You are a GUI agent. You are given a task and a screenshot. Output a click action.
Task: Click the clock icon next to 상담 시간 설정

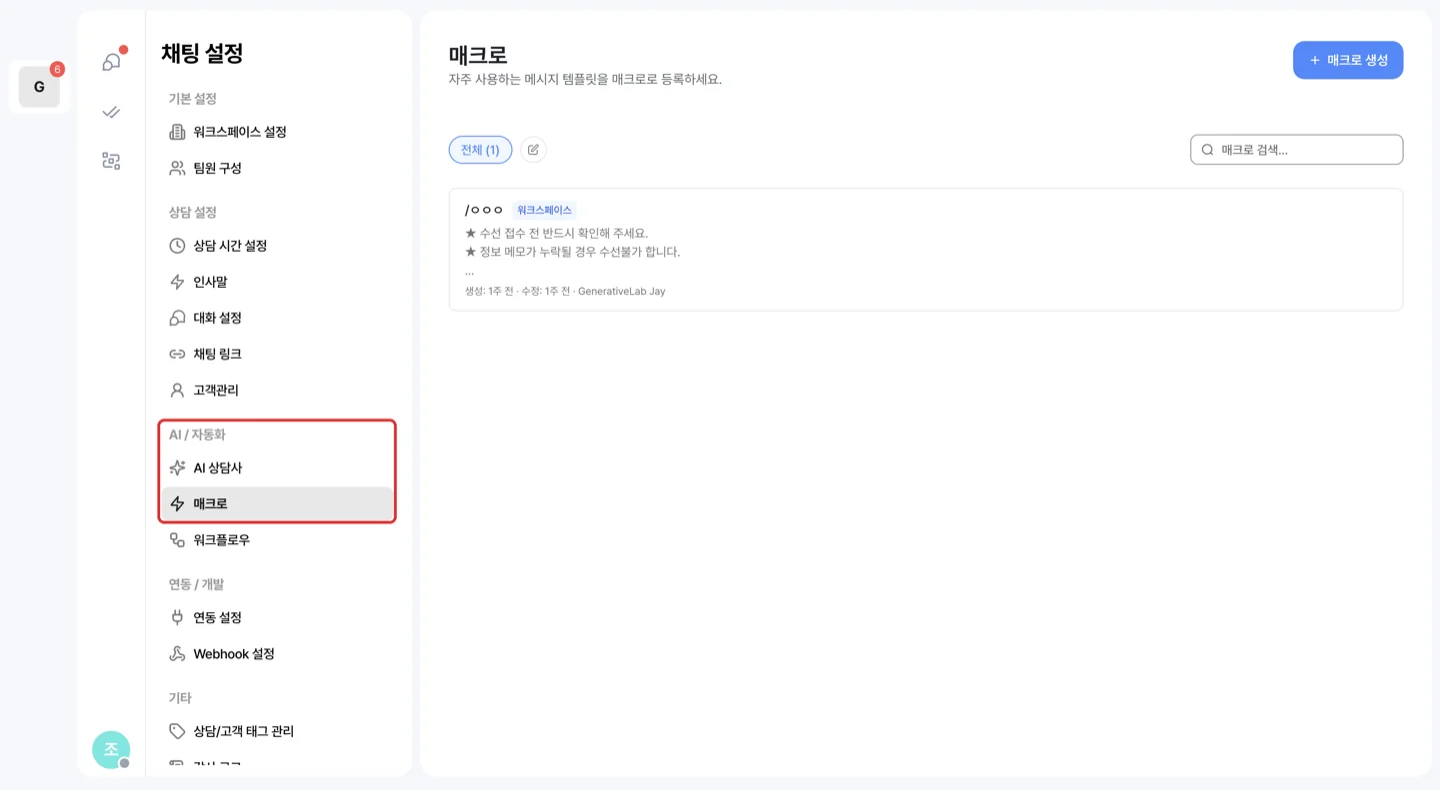point(177,246)
